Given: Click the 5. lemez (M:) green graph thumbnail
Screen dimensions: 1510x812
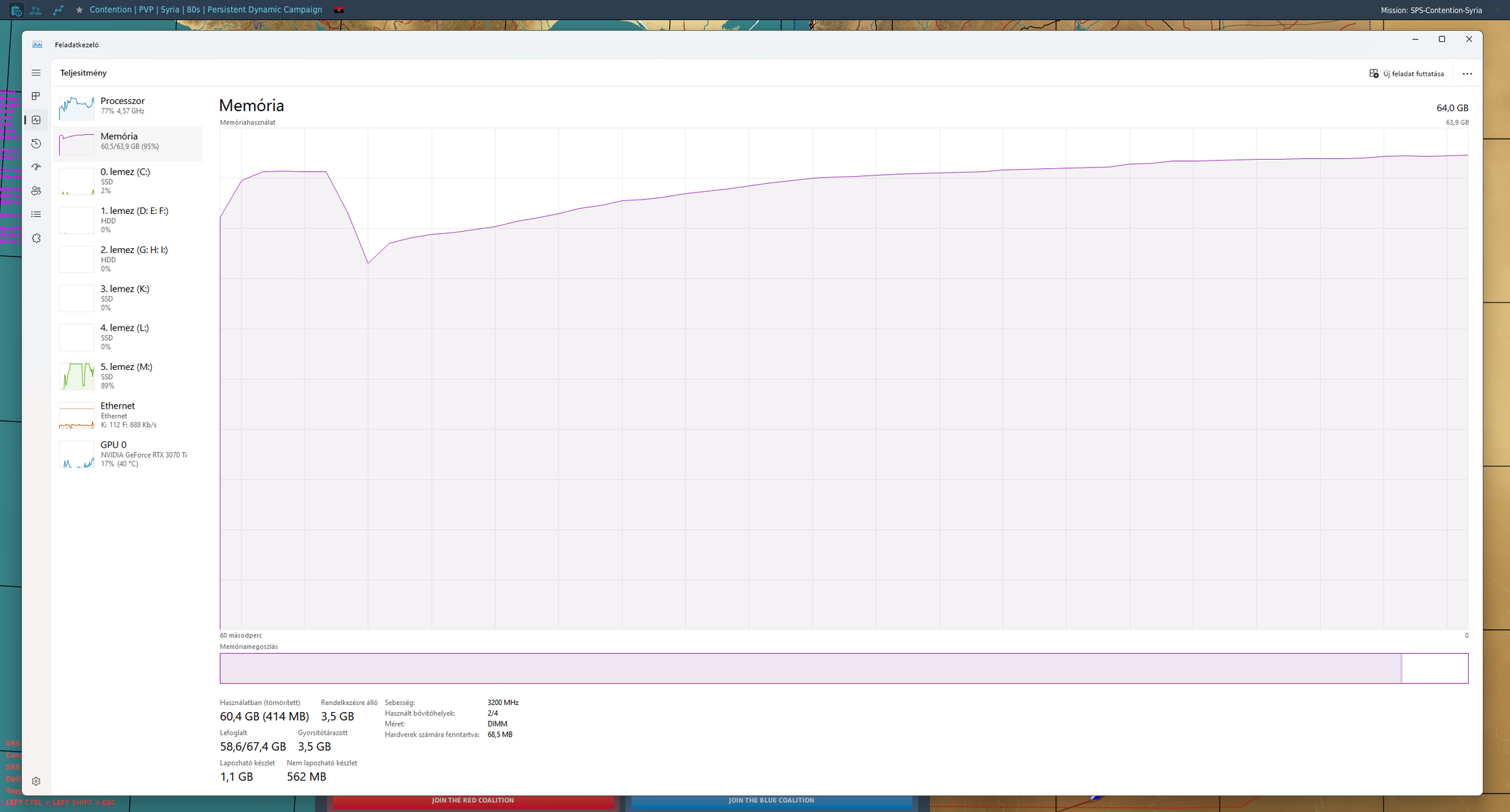Looking at the screenshot, I should (76, 376).
